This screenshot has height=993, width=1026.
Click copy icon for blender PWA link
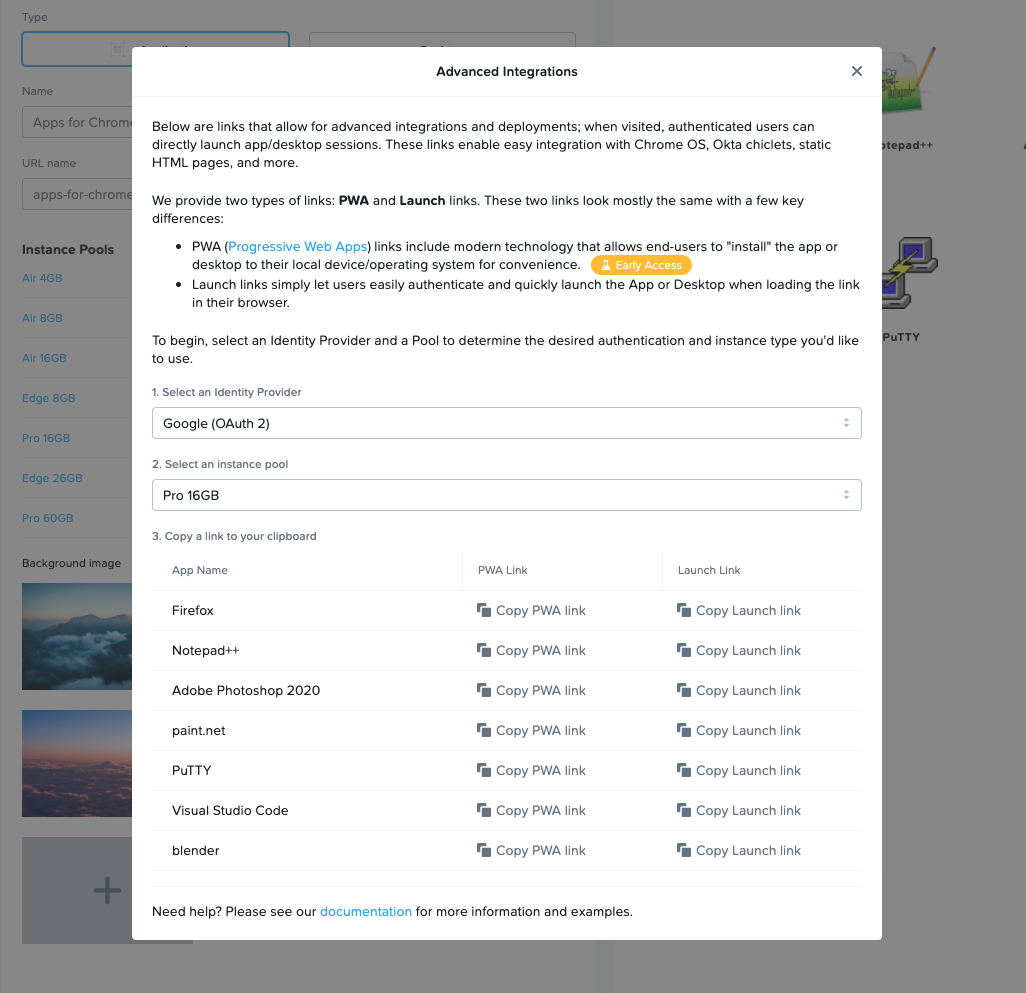click(x=484, y=850)
